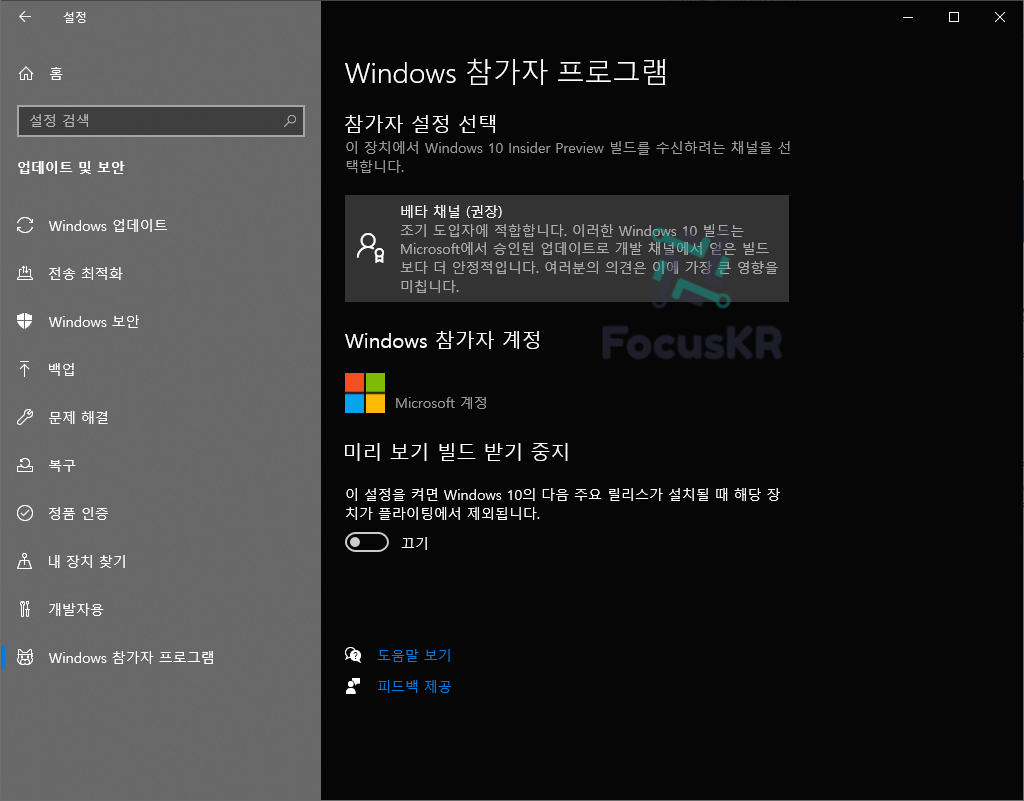Screen dimensions: 1024x801
Task: Click the 복구 recovery icon
Action: 25,465
